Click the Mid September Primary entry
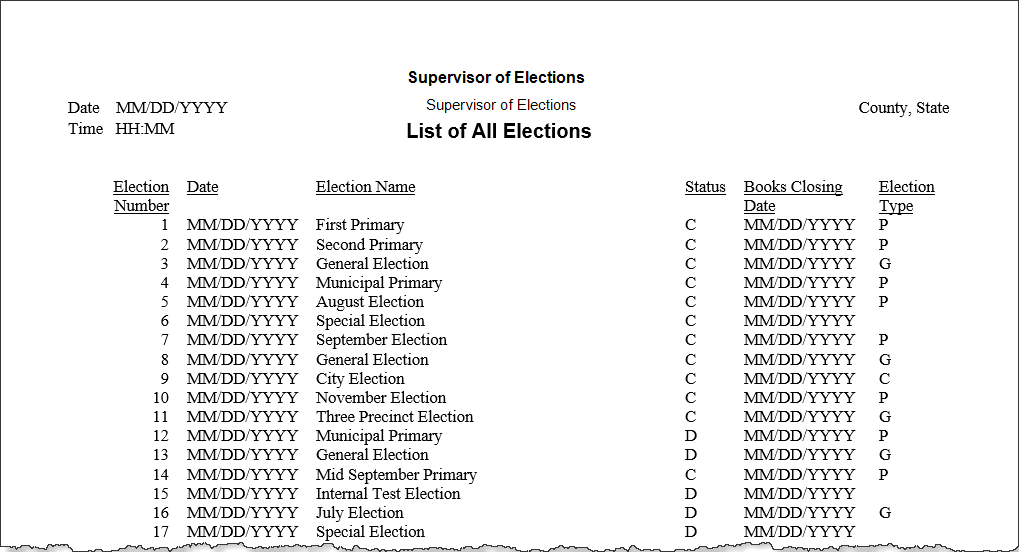The width and height of the screenshot is (1019, 552). [396, 475]
